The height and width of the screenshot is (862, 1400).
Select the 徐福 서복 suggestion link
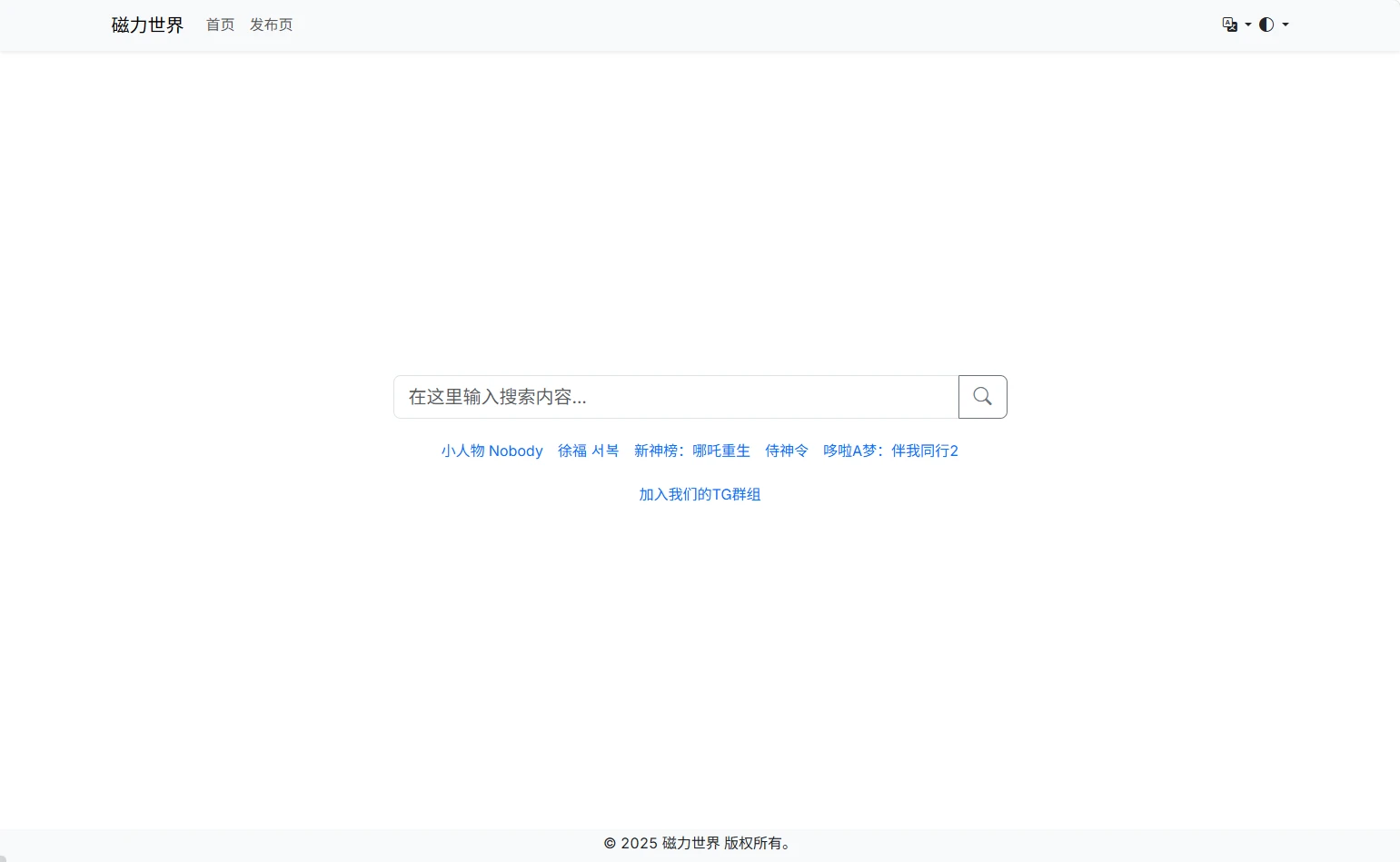(588, 451)
